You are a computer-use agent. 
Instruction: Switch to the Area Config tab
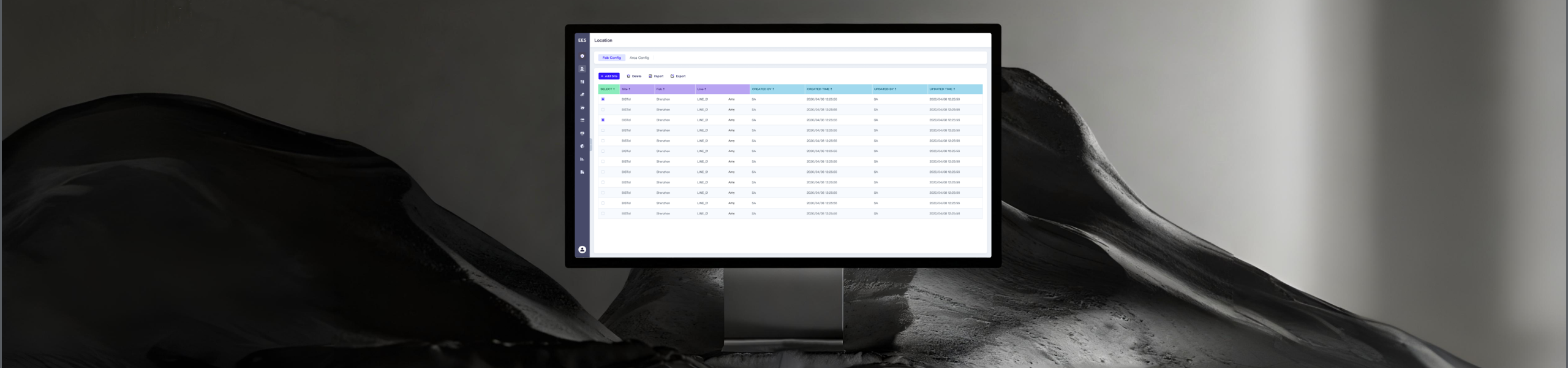[639, 58]
